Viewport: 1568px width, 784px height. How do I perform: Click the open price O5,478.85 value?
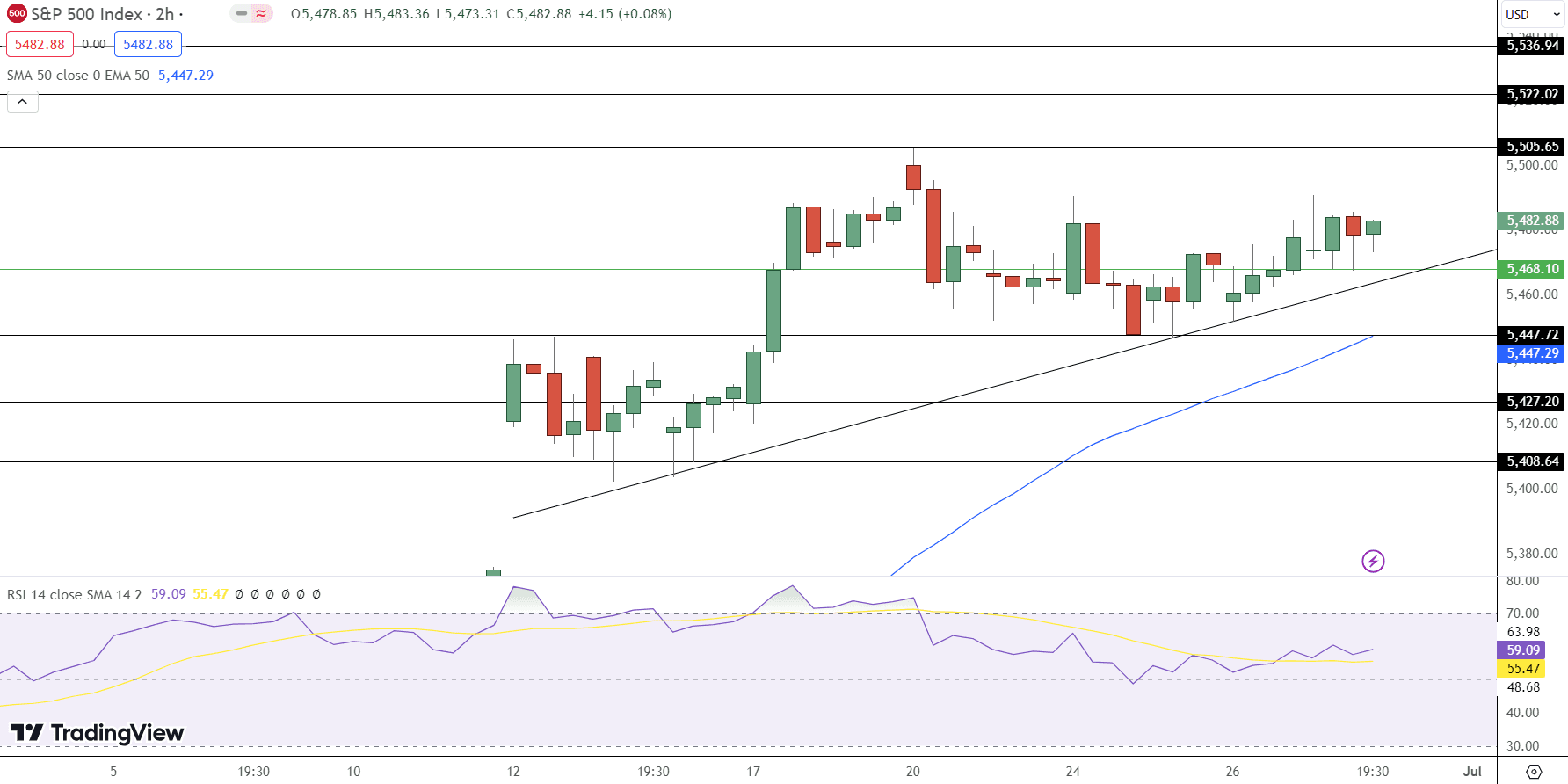pos(323,14)
